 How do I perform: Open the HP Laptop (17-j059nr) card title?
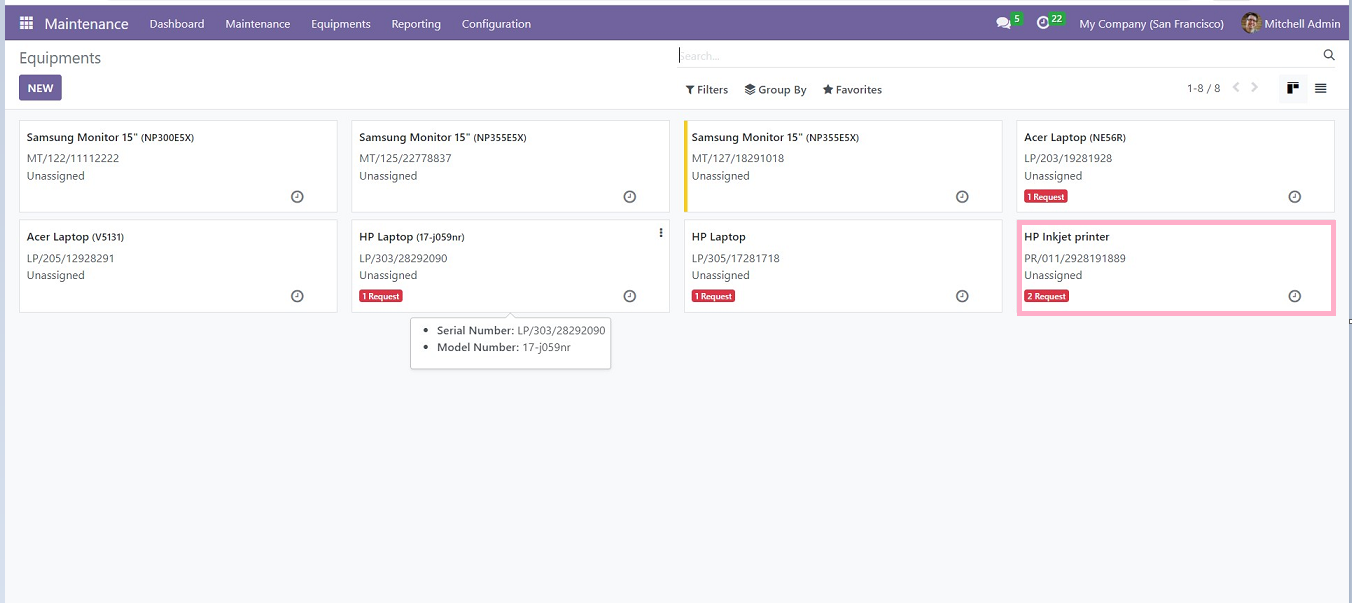point(412,237)
